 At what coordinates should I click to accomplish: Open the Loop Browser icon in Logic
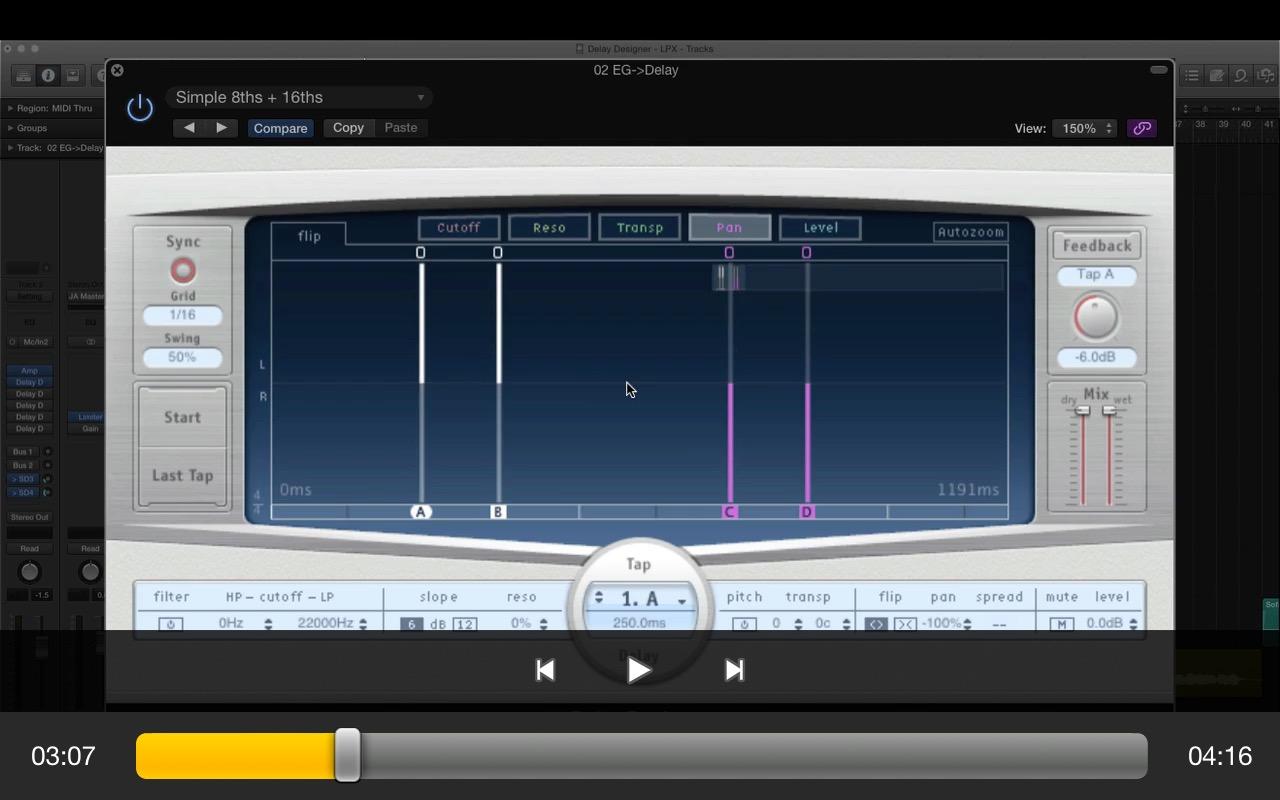click(1240, 75)
